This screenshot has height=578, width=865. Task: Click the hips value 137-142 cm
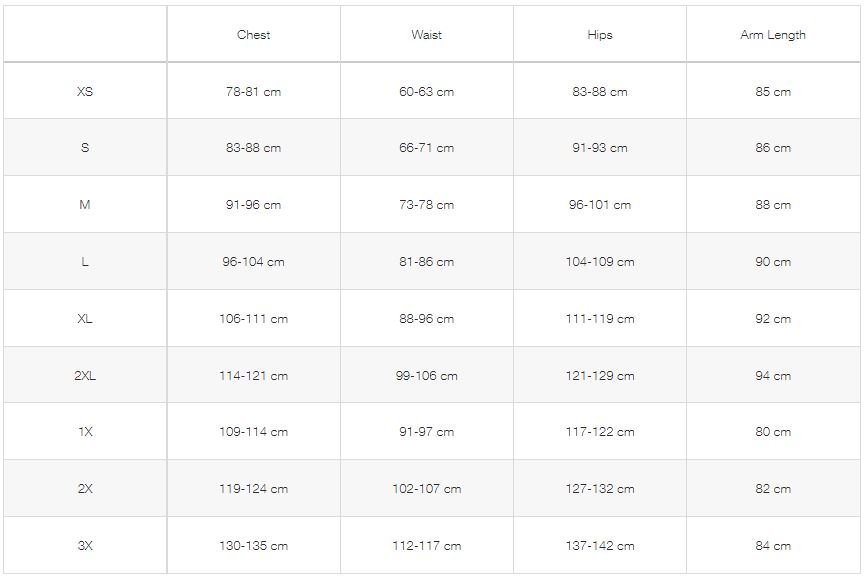point(600,545)
